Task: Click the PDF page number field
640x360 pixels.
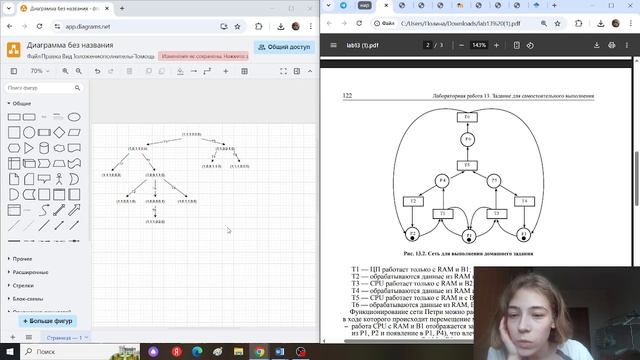Action: (428, 45)
